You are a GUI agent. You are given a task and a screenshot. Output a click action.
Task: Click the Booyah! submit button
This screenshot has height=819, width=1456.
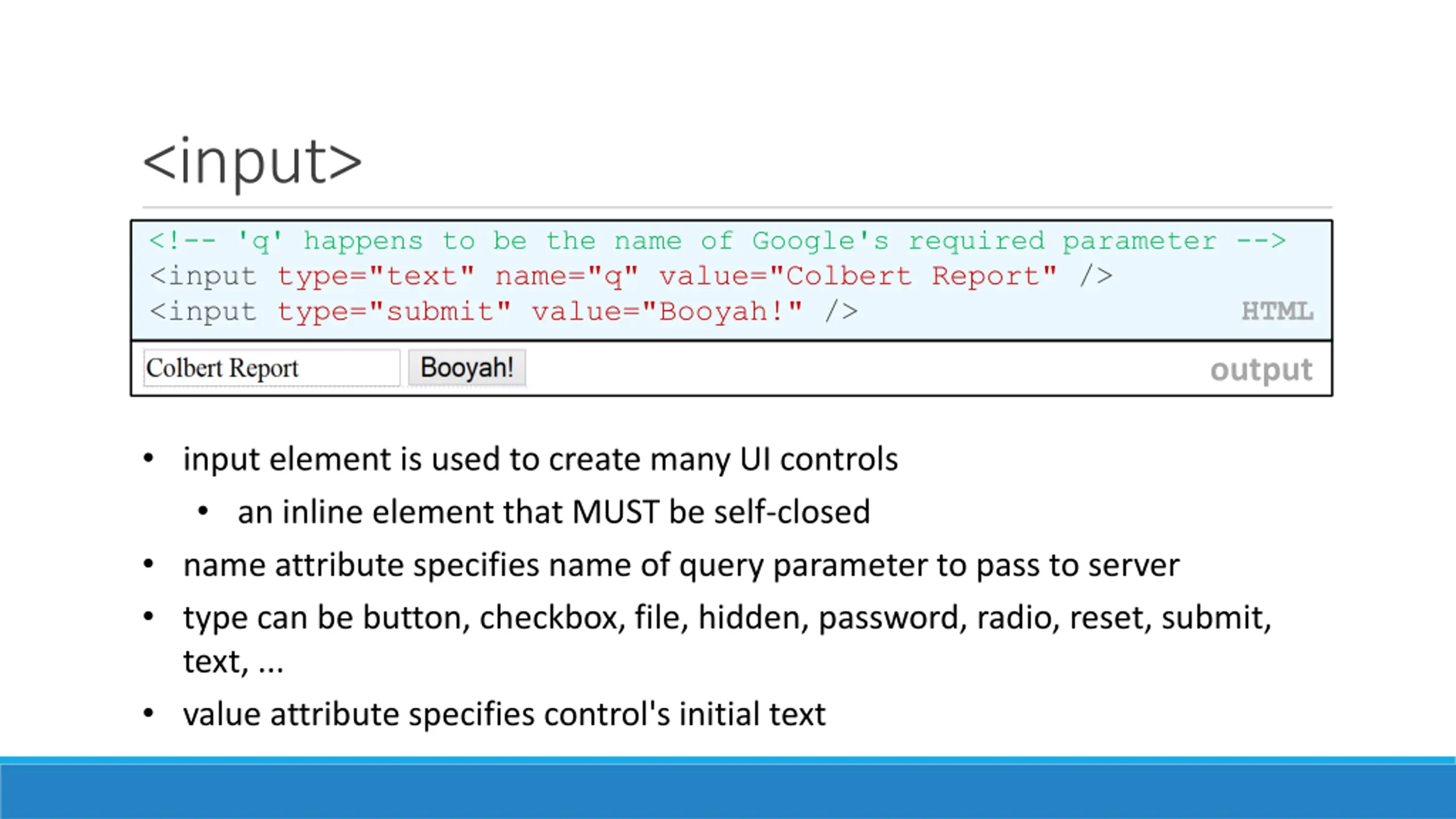coord(467,367)
